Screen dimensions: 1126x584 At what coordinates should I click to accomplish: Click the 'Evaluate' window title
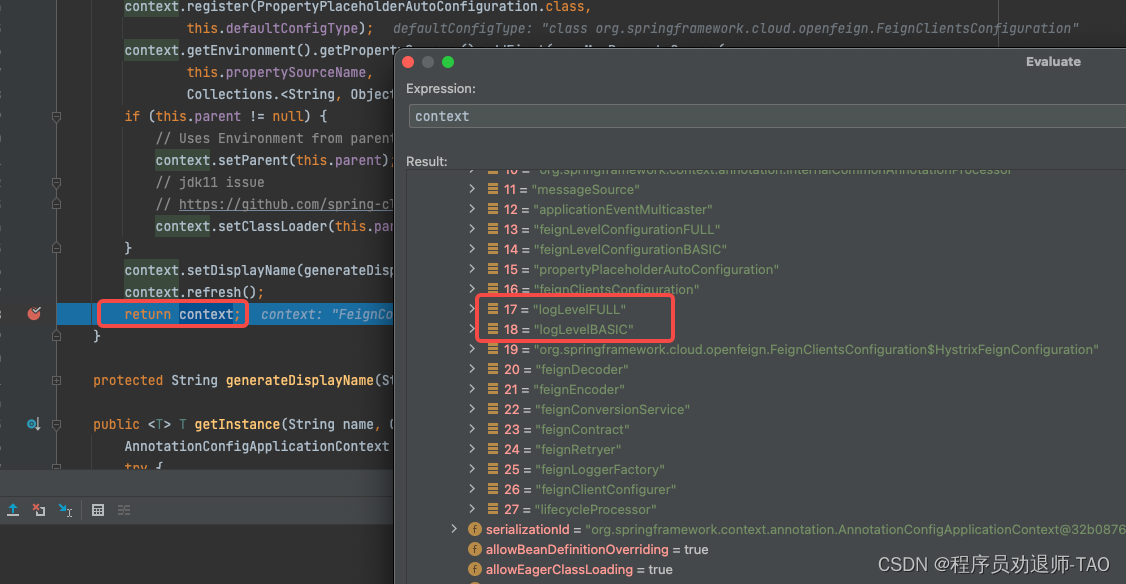click(x=1053, y=62)
